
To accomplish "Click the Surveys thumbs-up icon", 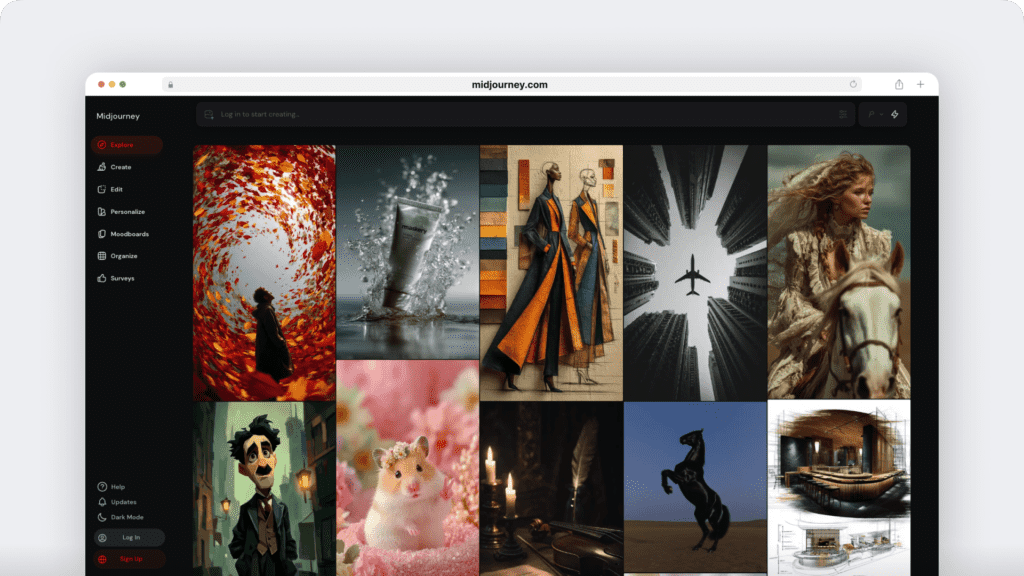I will [102, 278].
